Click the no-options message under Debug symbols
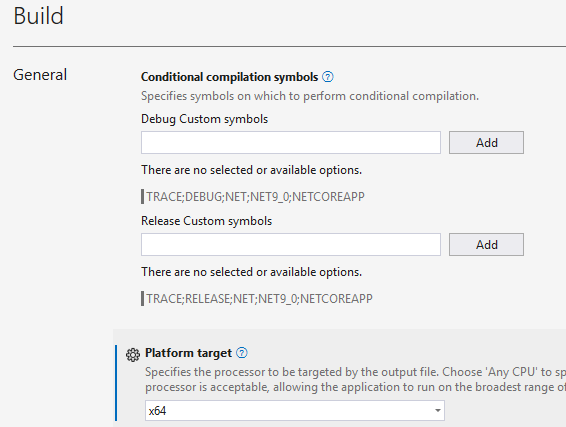This screenshot has width=566, height=427. coord(252,170)
